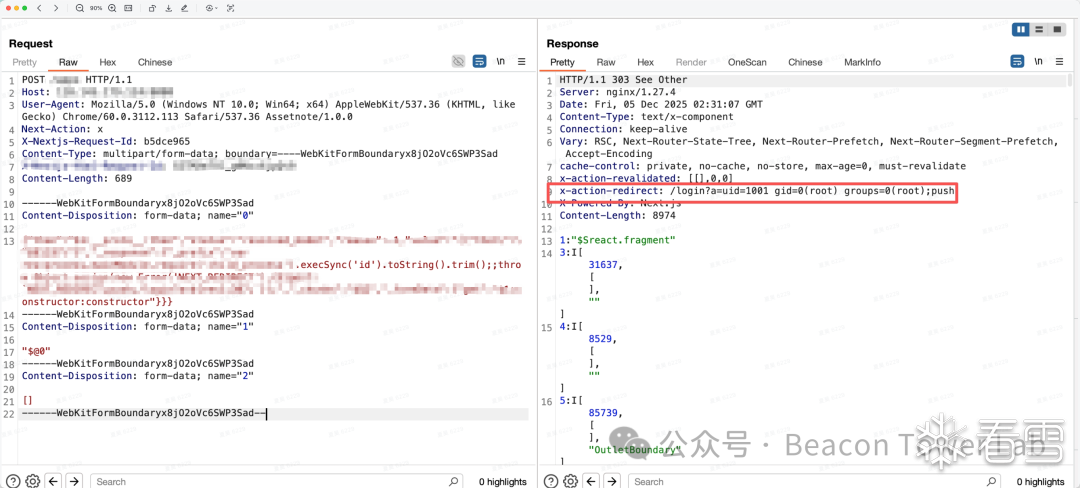Click 'HTTP/1.1 303 See Other' status line
This screenshot has height=488, width=1080.
(623, 80)
